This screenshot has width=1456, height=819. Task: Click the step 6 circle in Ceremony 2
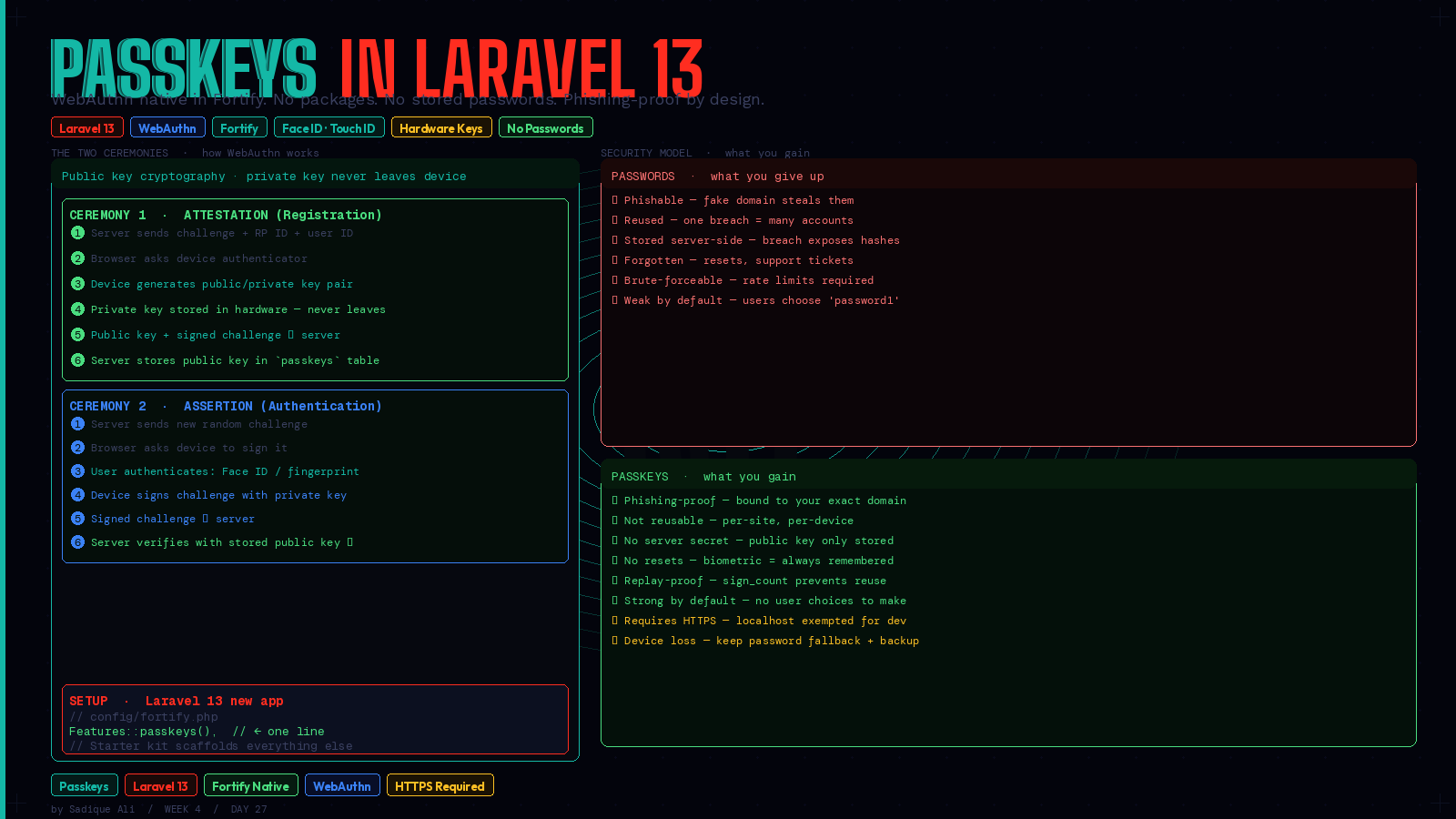pos(77,541)
